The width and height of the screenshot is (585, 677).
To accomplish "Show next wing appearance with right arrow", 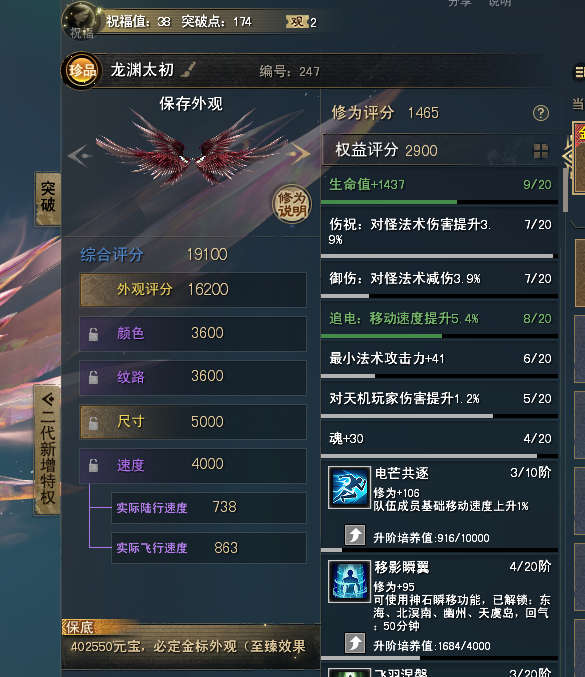I will pos(300,153).
